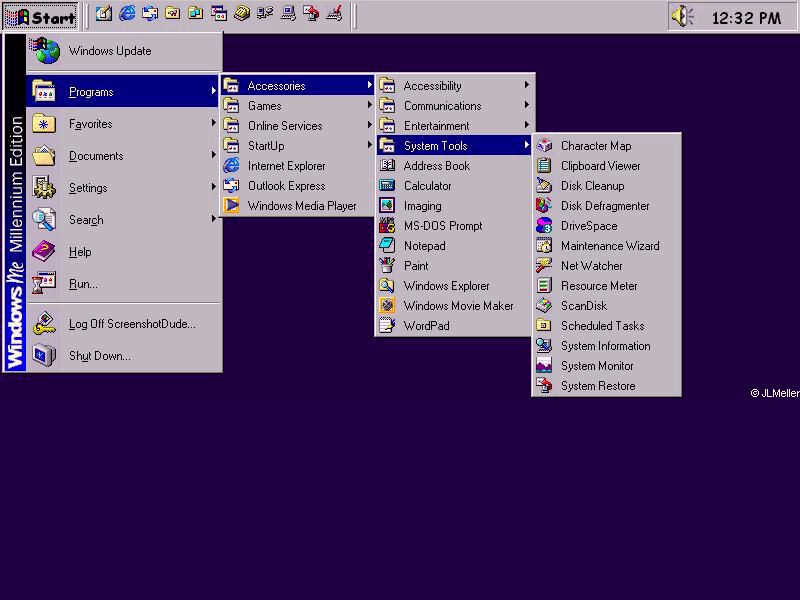800x600 pixels.
Task: Open Help from the Start menu
Action: point(124,252)
